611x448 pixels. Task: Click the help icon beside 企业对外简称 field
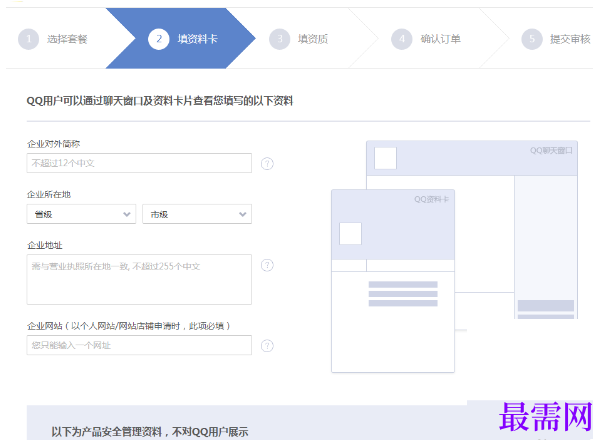point(267,163)
